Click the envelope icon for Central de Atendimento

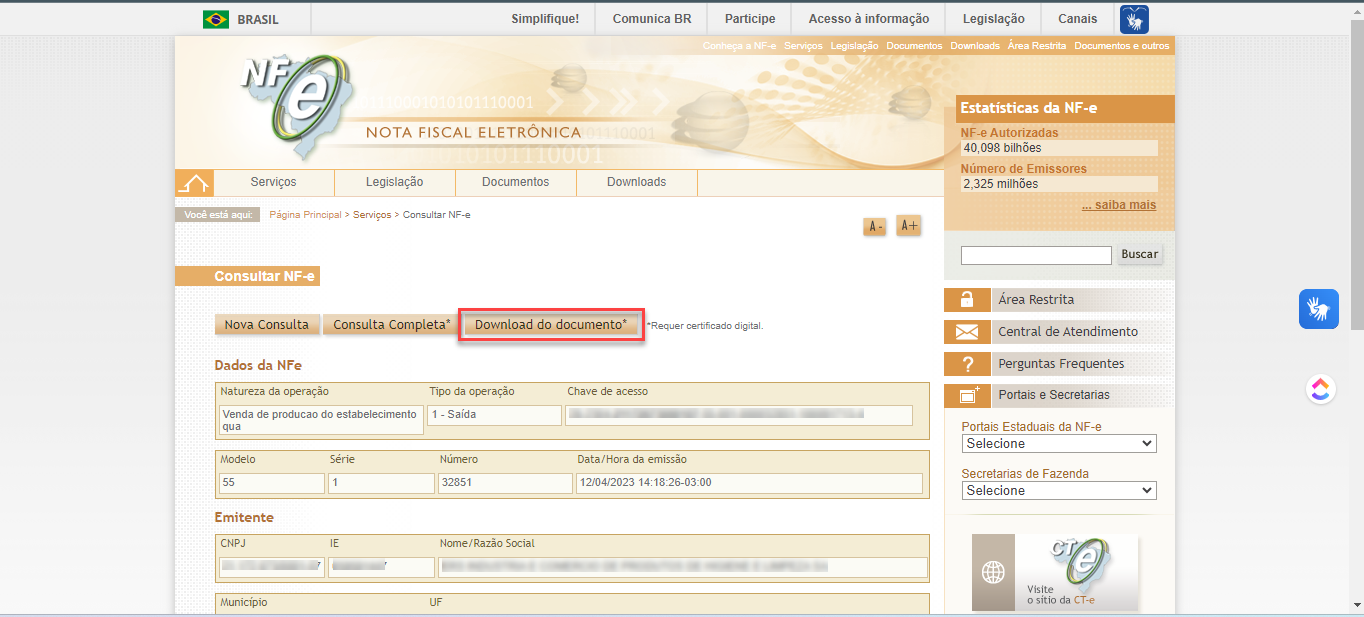pos(966,331)
